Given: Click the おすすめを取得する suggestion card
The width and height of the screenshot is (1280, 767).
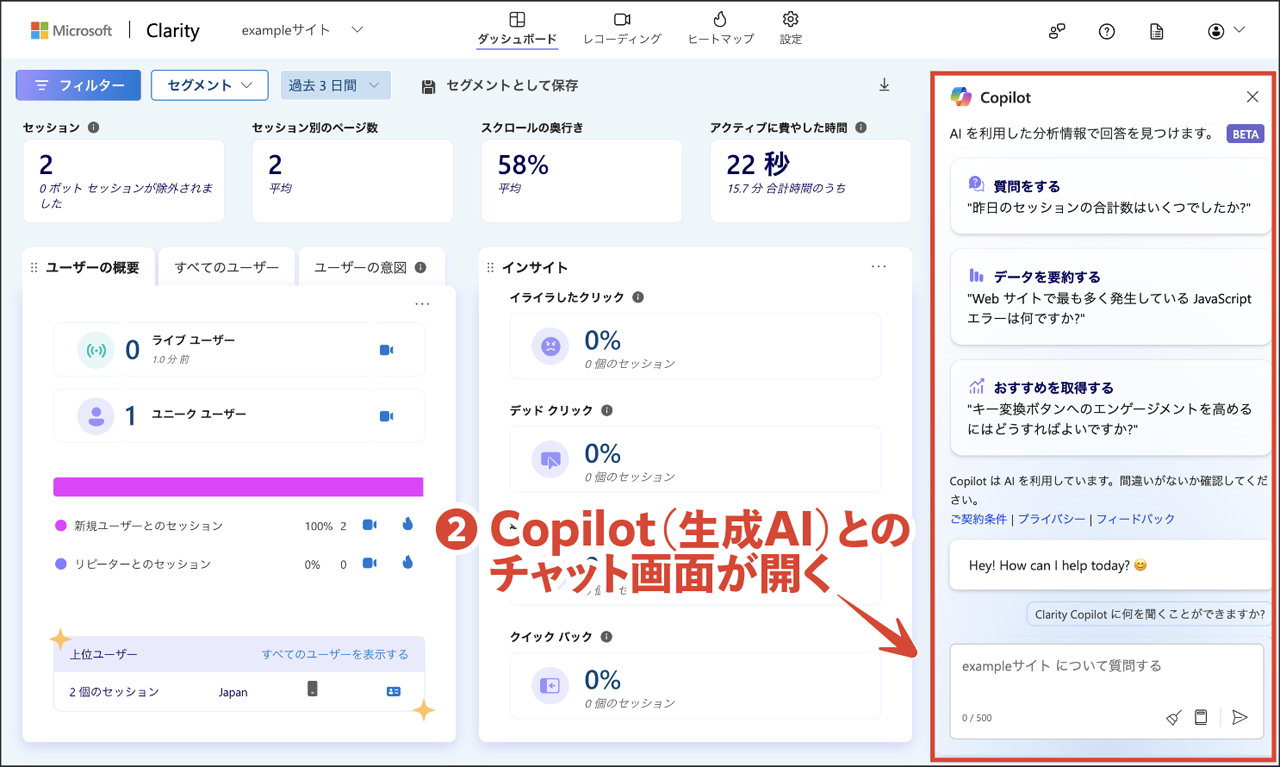Looking at the screenshot, I should (x=1110, y=408).
